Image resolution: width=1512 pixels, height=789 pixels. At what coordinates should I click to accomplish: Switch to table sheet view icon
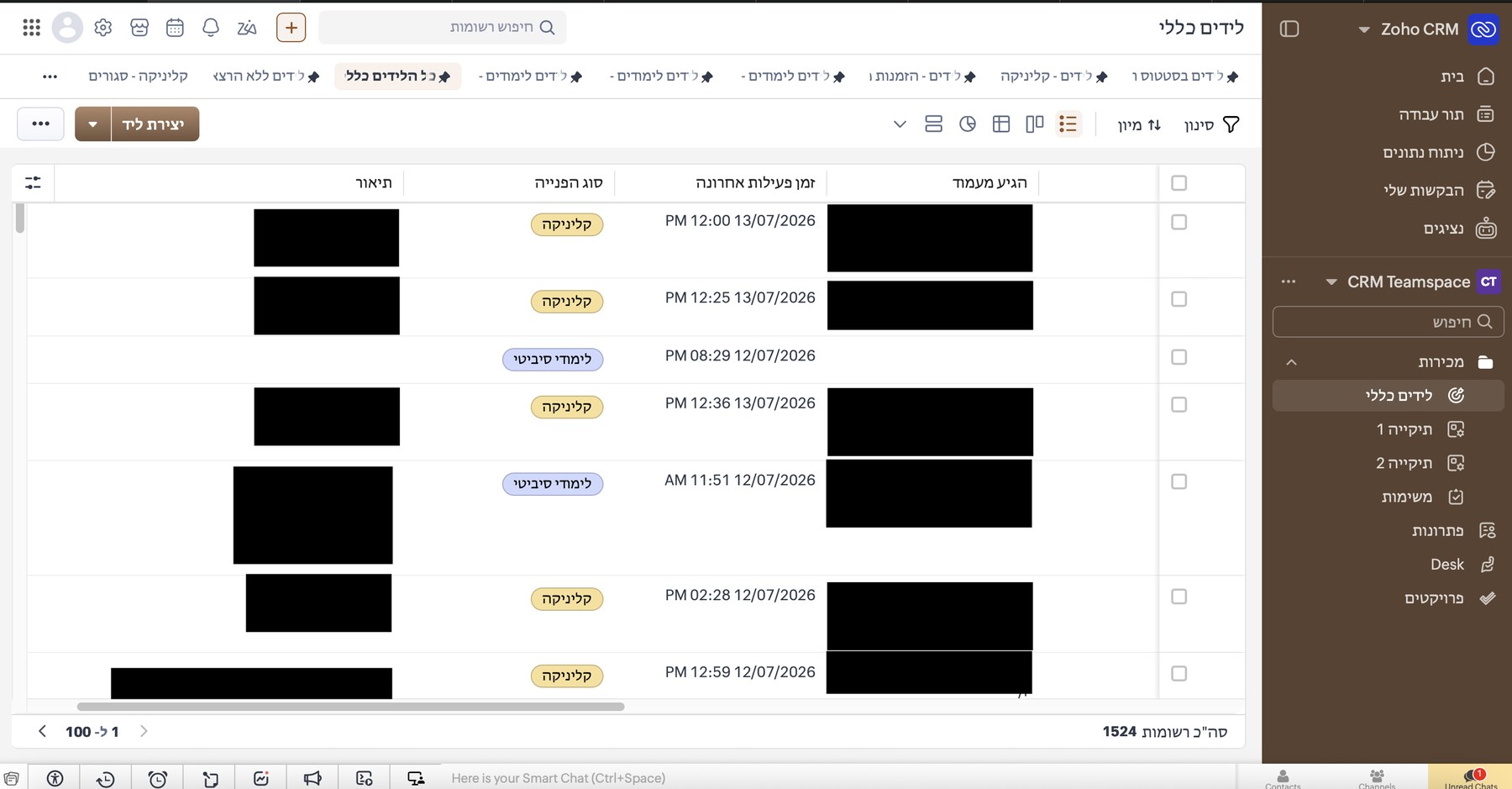[x=1001, y=124]
